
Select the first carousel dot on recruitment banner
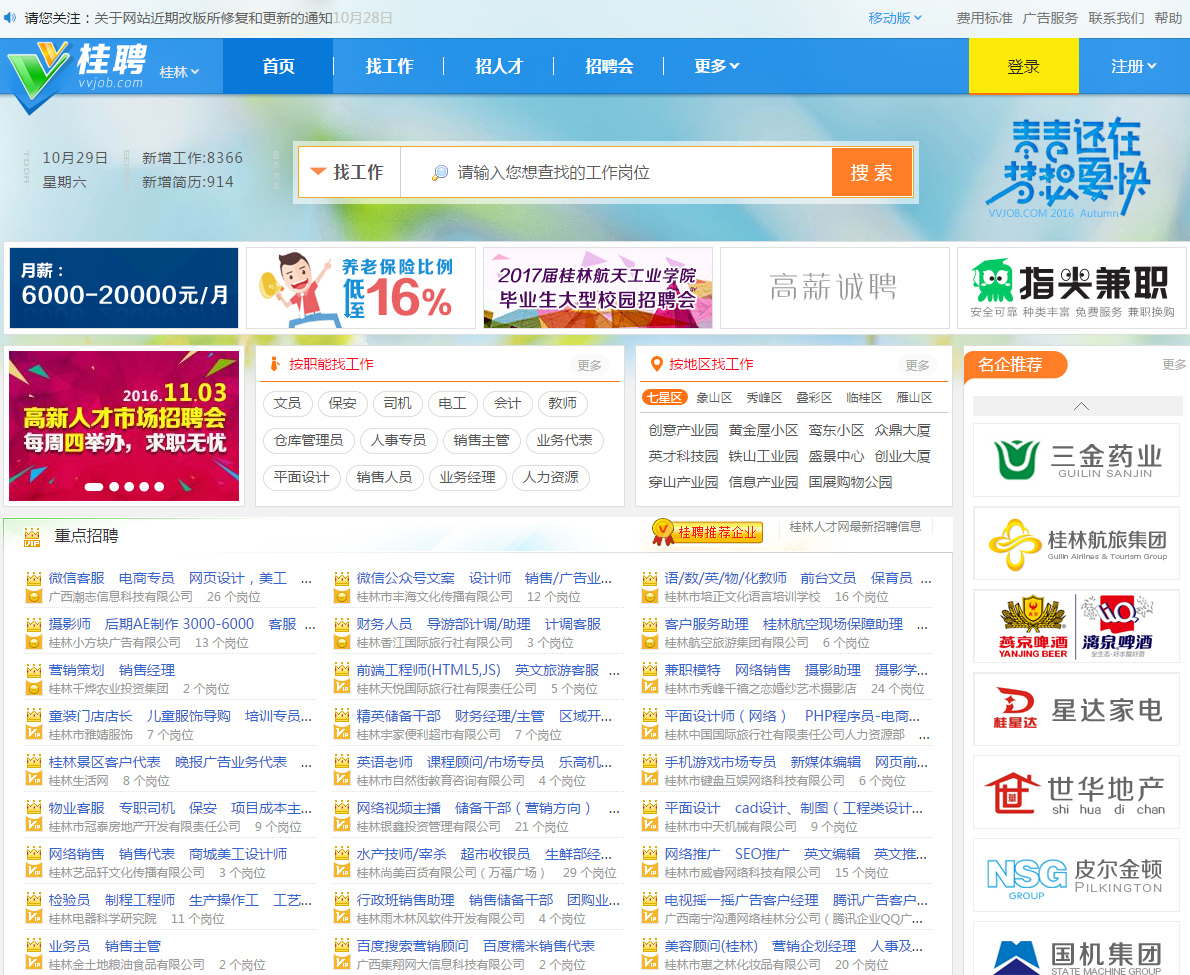94,487
